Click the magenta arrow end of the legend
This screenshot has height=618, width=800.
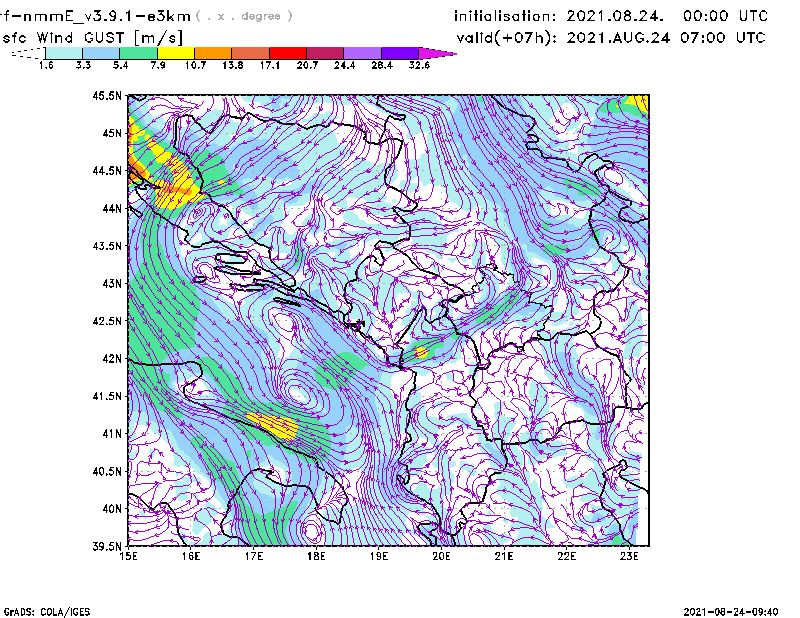coord(437,53)
